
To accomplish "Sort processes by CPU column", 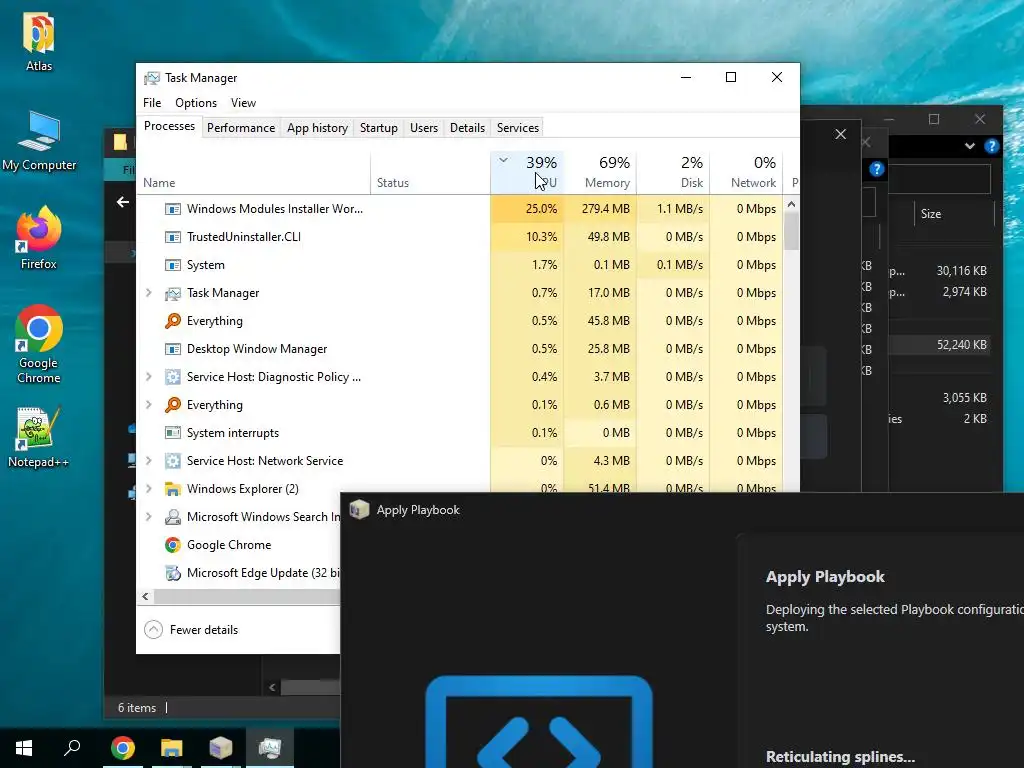I will pyautogui.click(x=527, y=172).
